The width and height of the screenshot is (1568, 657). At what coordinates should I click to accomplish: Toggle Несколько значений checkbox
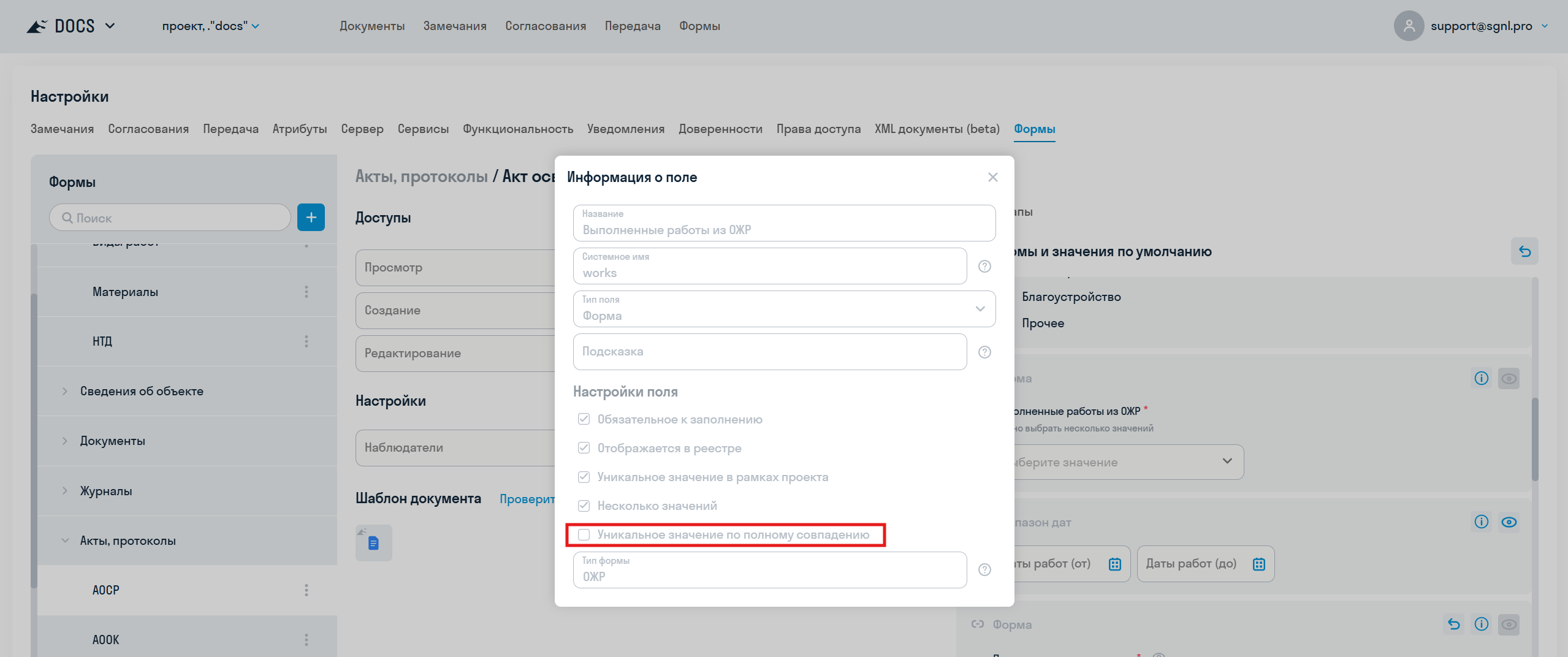584,506
